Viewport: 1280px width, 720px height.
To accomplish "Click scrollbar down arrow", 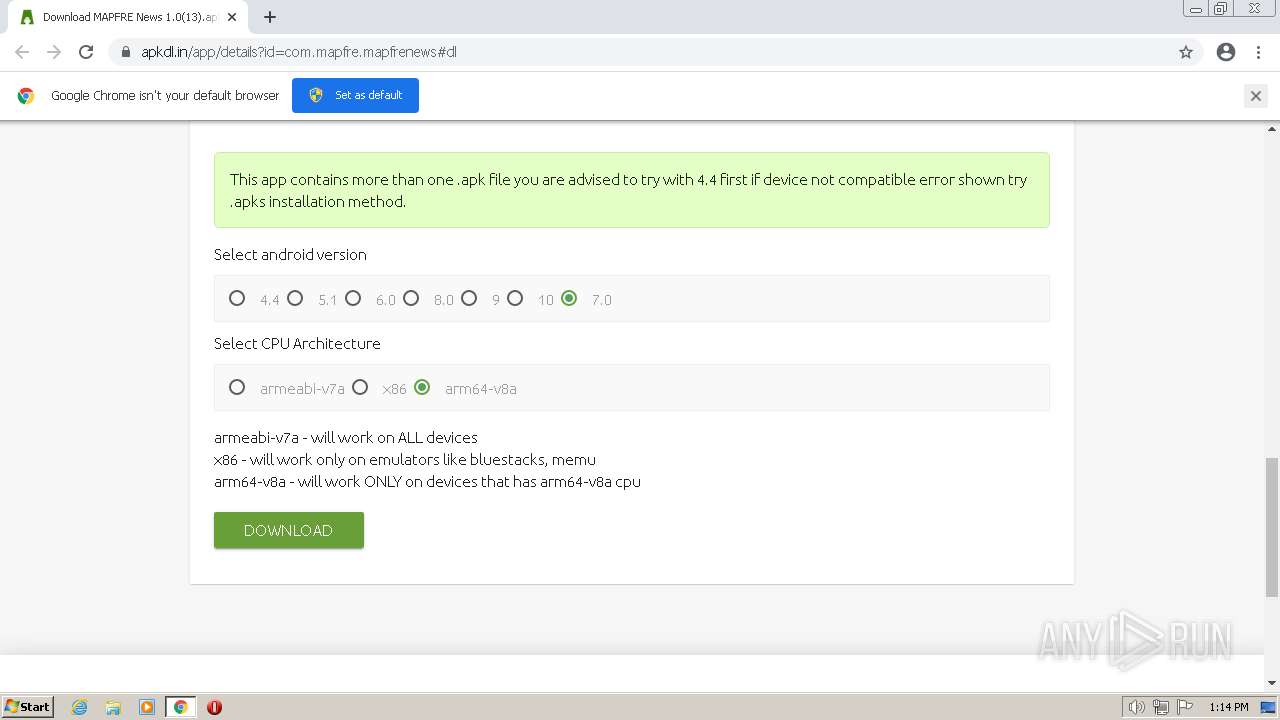I will click(1272, 683).
